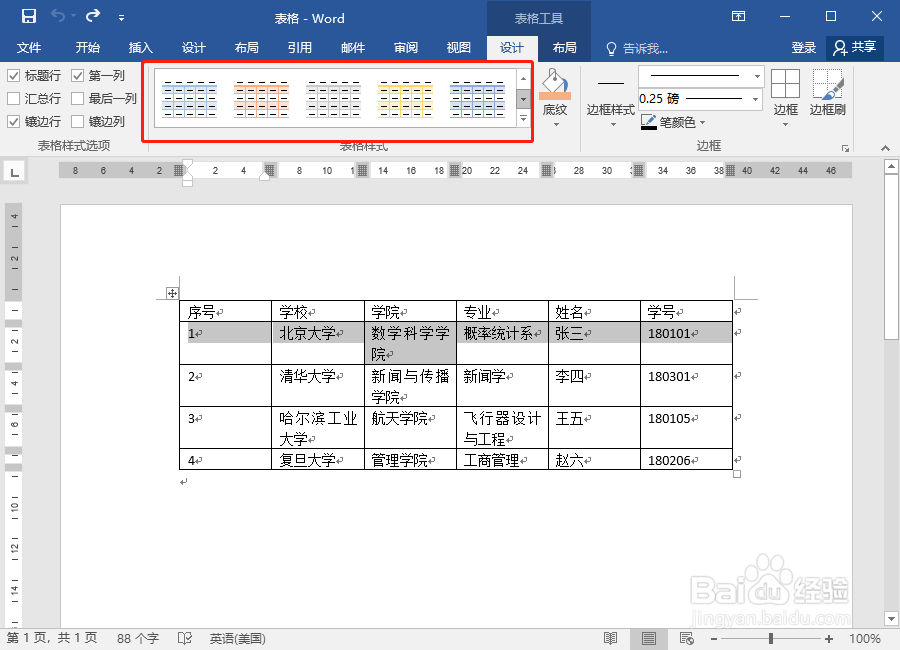Click the table move handle

172,293
